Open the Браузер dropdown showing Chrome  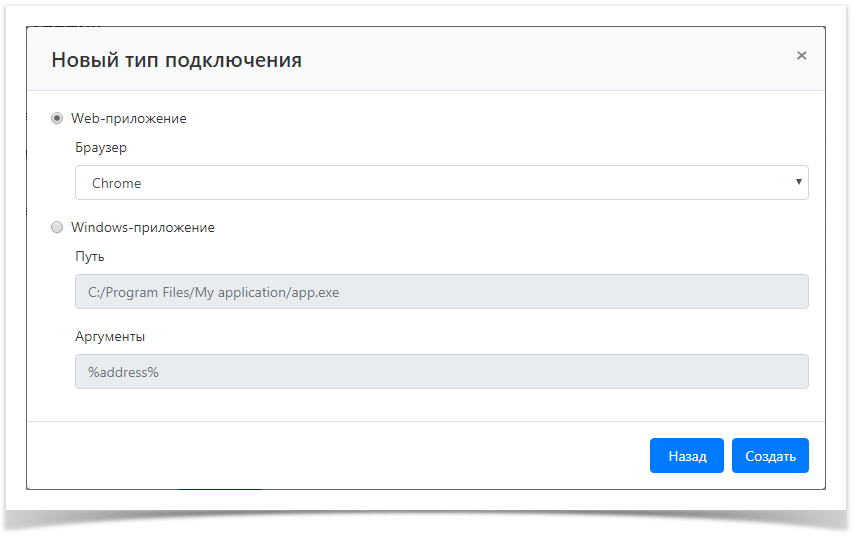440,183
